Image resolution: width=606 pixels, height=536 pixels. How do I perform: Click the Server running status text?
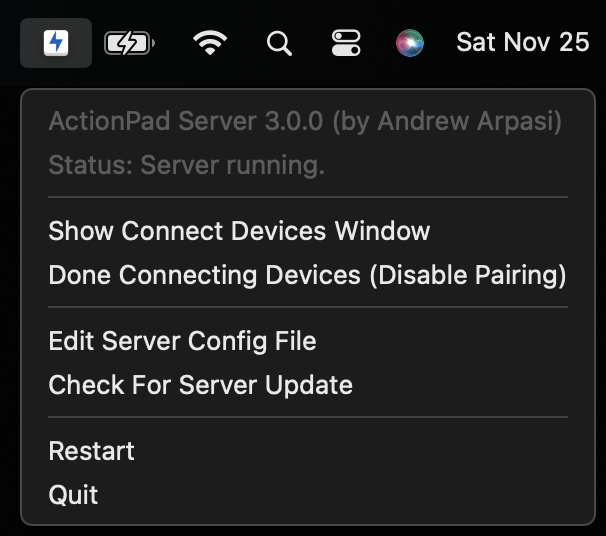point(232,165)
